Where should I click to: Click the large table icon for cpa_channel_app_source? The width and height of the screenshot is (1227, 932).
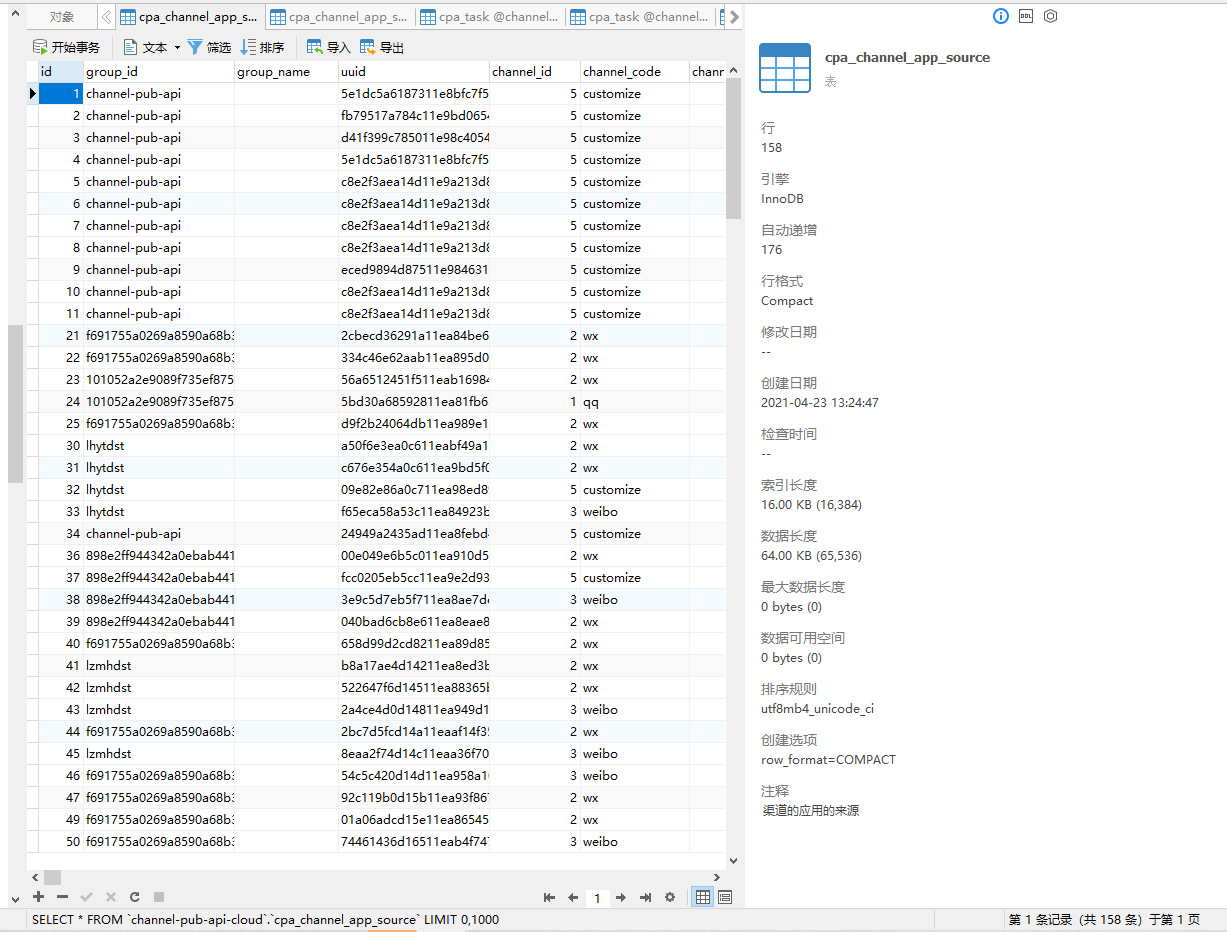click(785, 68)
